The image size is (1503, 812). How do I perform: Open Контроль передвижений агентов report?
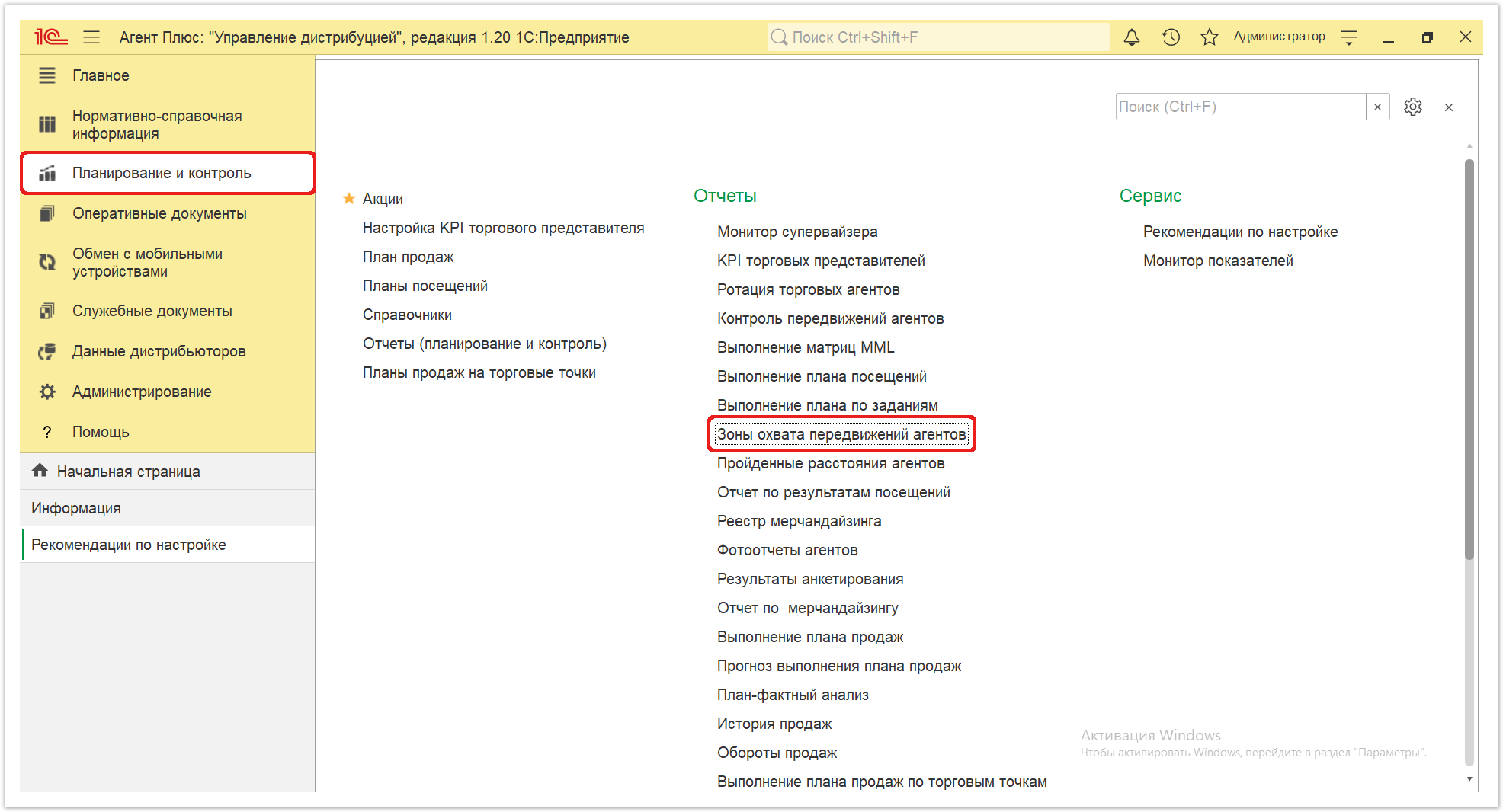point(831,318)
